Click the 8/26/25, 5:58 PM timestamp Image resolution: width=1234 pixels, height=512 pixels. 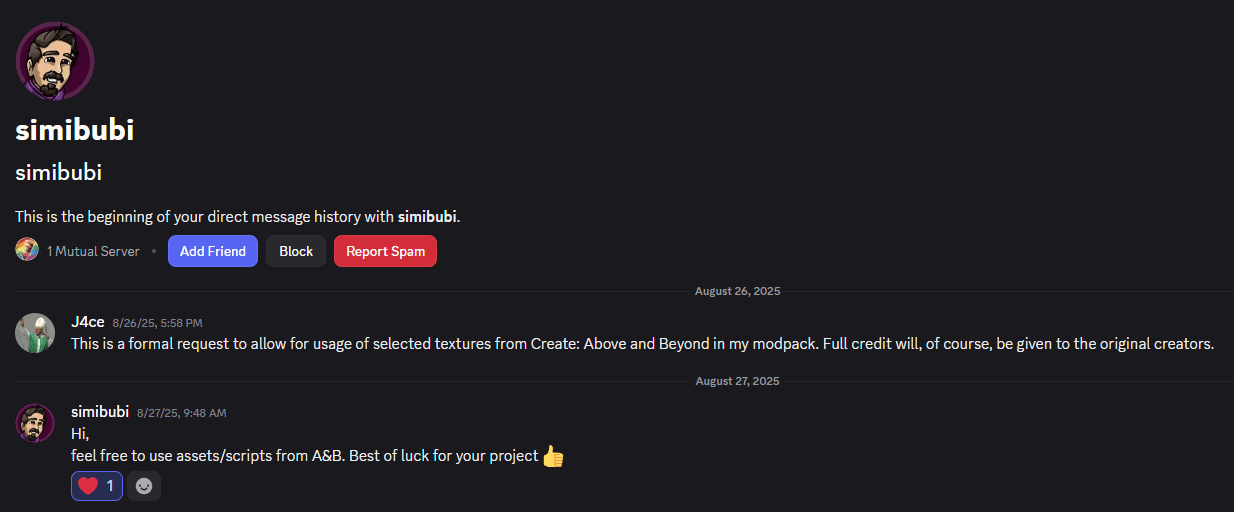(158, 323)
